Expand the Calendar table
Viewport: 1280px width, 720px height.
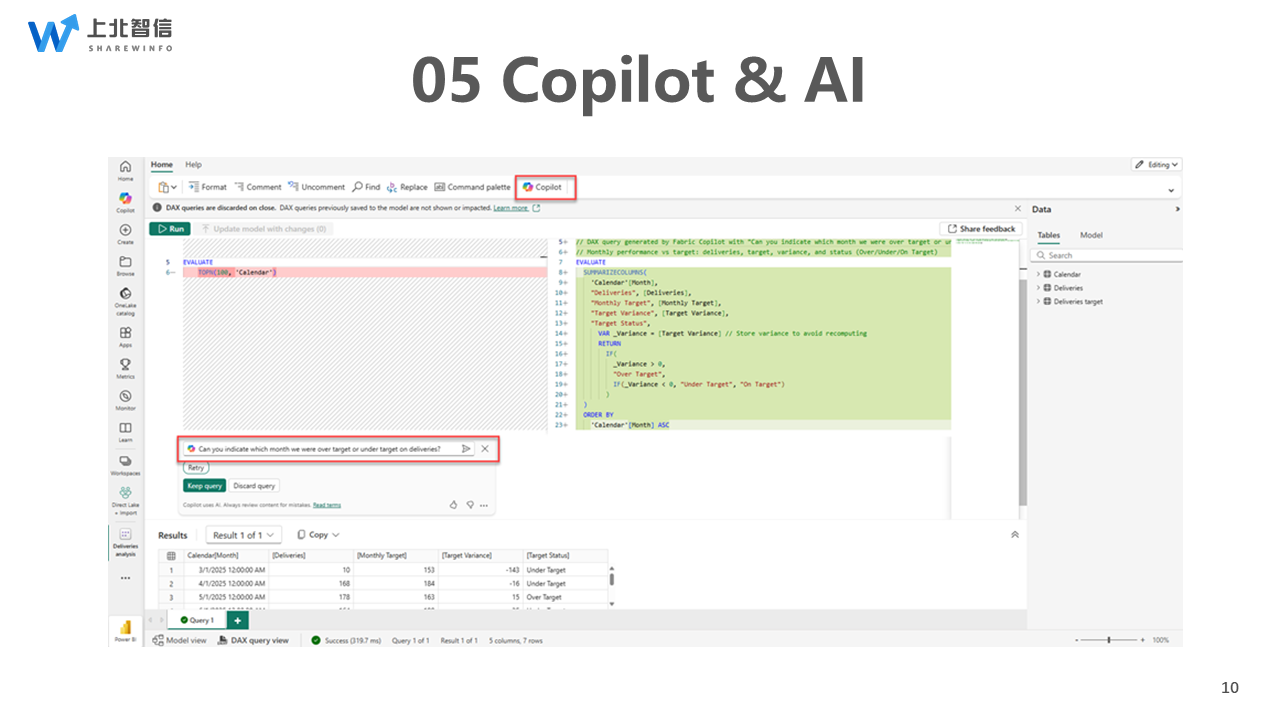point(1038,274)
